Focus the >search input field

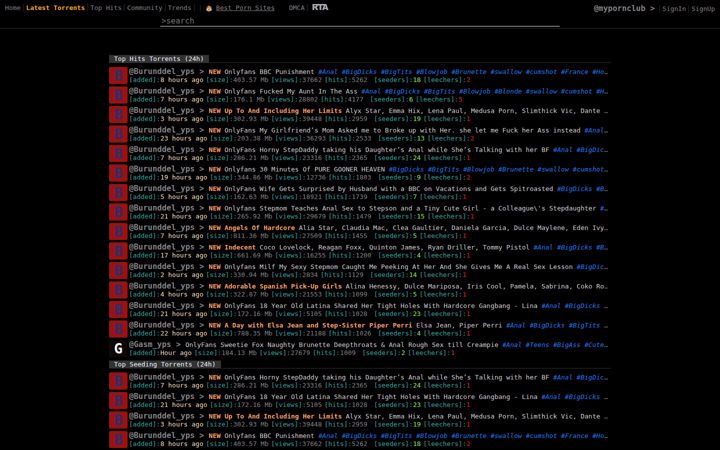tap(360, 21)
